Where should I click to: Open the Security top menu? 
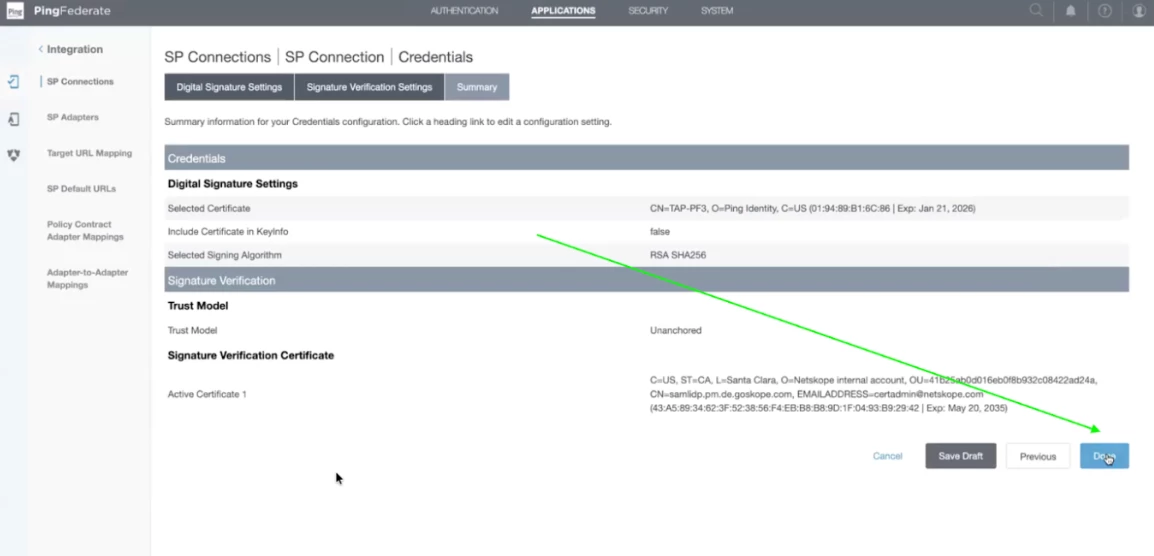click(648, 11)
